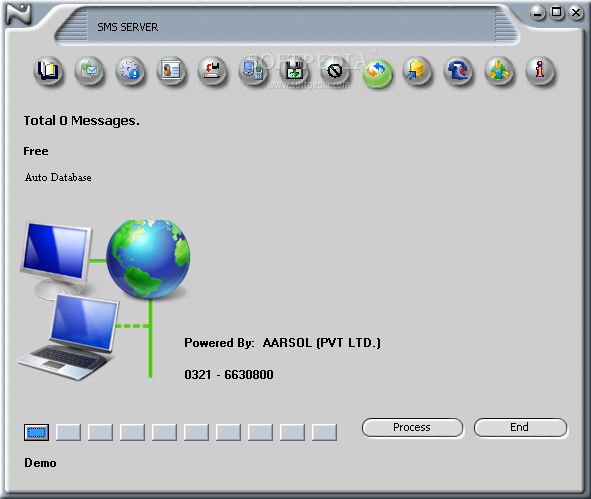591x499 pixels.
Task: Click the green refresh arrows icon
Action: click(377, 73)
